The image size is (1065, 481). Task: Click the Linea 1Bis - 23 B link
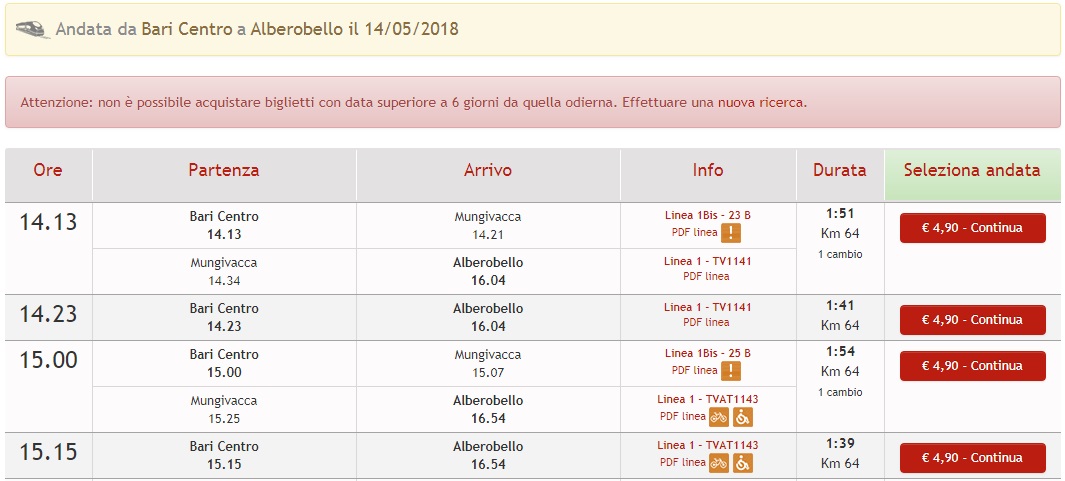pyautogui.click(x=708, y=215)
